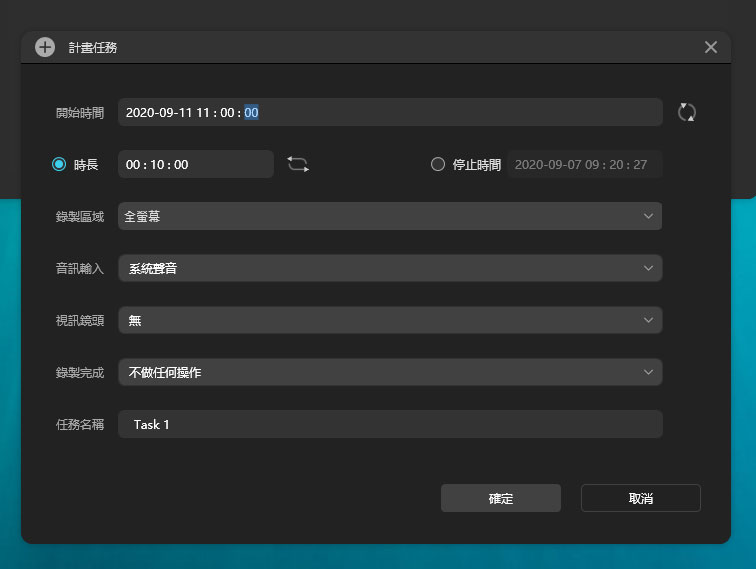Click the 開始時間 label

tap(80, 113)
